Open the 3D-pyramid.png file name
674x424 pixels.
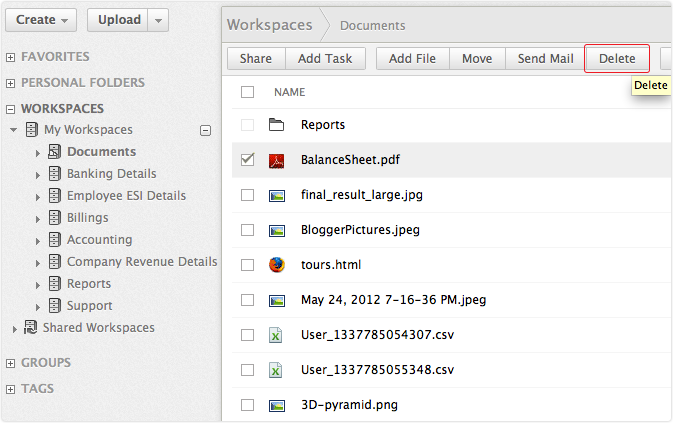349,405
